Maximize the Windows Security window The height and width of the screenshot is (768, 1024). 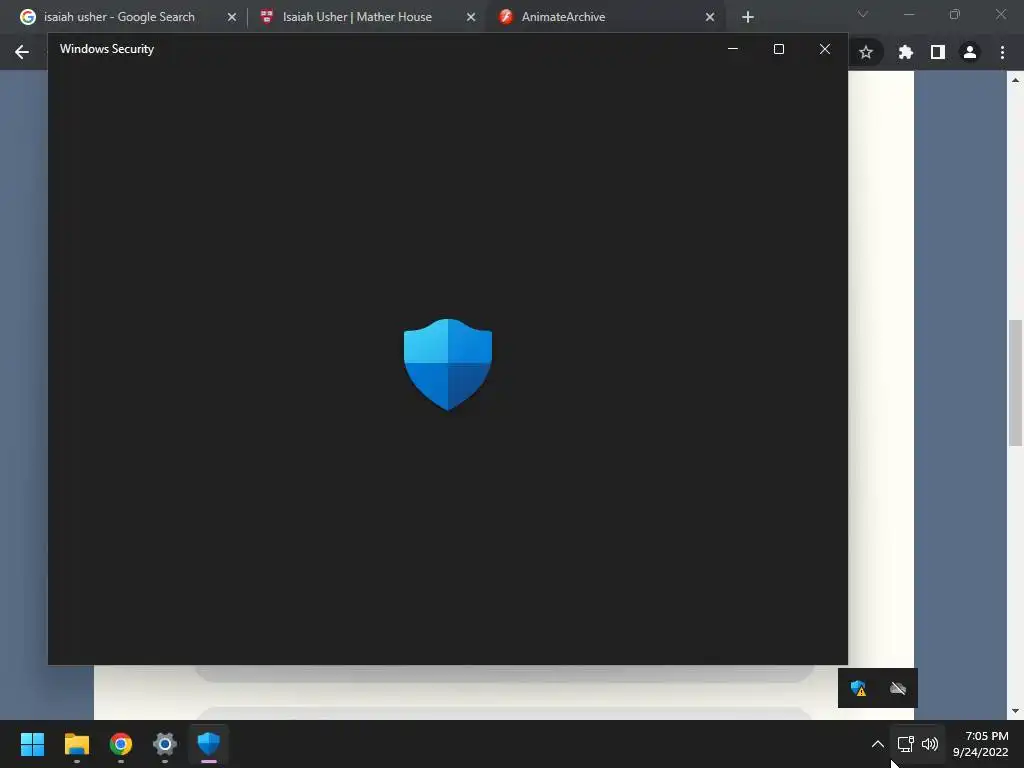[x=778, y=49]
